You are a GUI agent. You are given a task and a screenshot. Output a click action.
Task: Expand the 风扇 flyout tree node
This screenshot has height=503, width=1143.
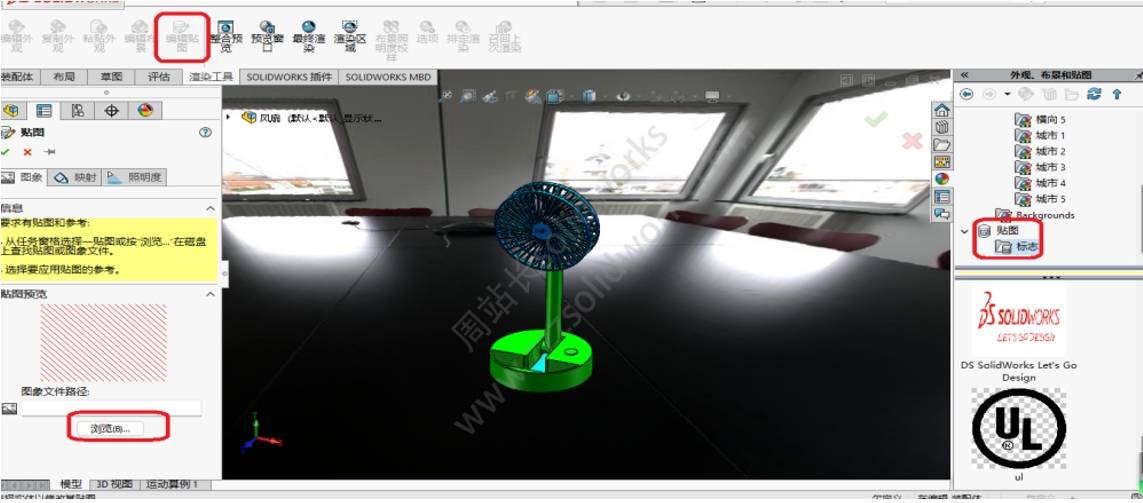pos(229,117)
